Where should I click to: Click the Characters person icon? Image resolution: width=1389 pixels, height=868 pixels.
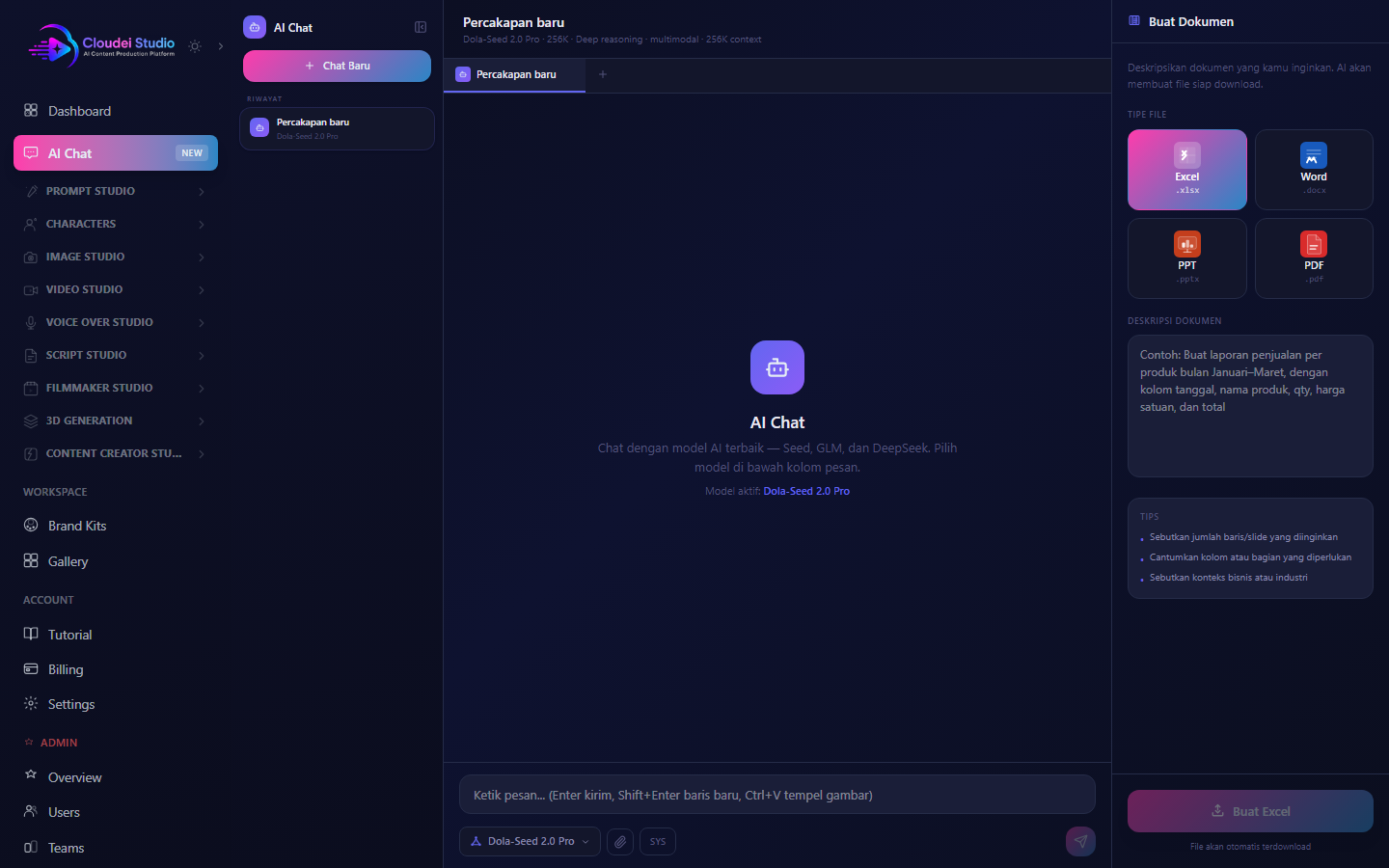click(x=31, y=224)
